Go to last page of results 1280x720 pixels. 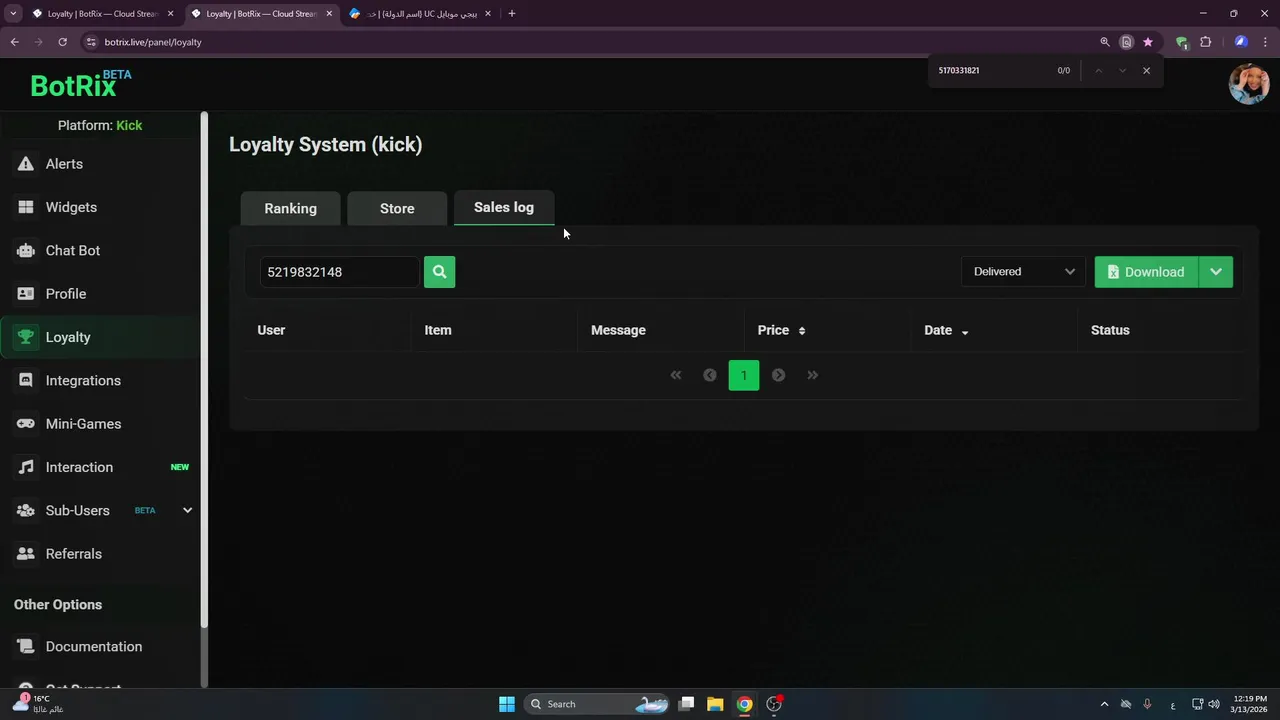click(x=812, y=375)
